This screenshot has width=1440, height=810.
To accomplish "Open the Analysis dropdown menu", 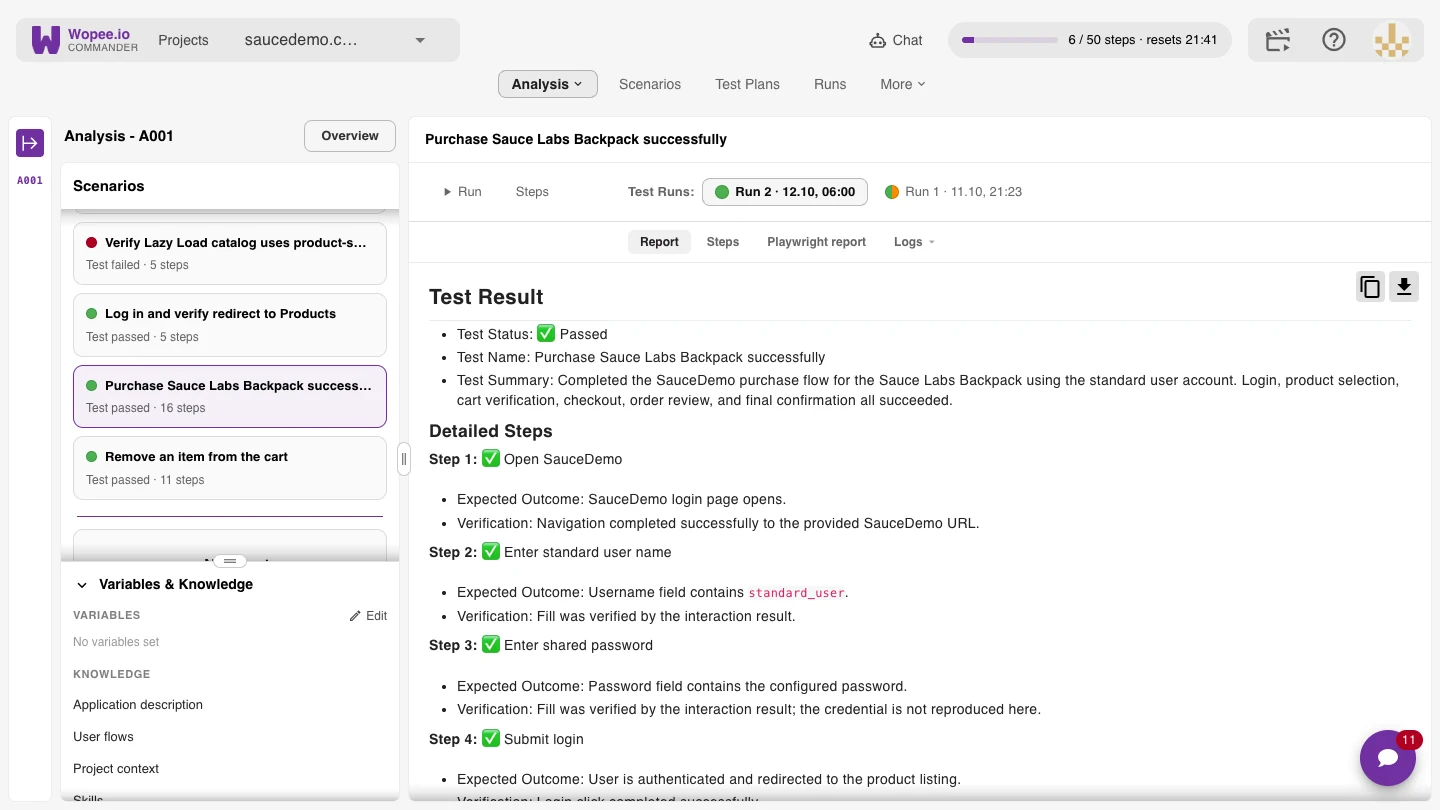I will 548,84.
